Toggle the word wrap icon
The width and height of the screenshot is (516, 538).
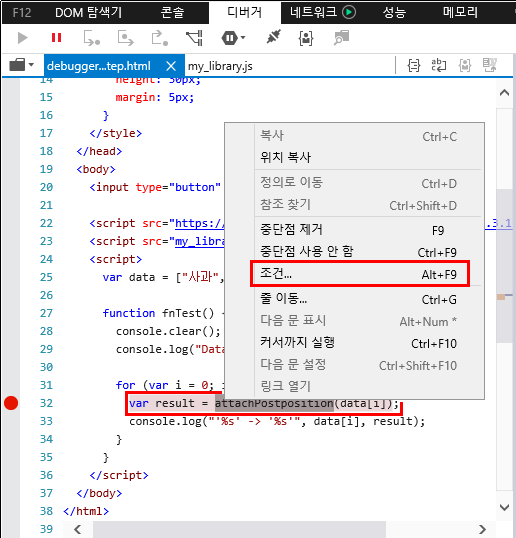click(x=439, y=65)
